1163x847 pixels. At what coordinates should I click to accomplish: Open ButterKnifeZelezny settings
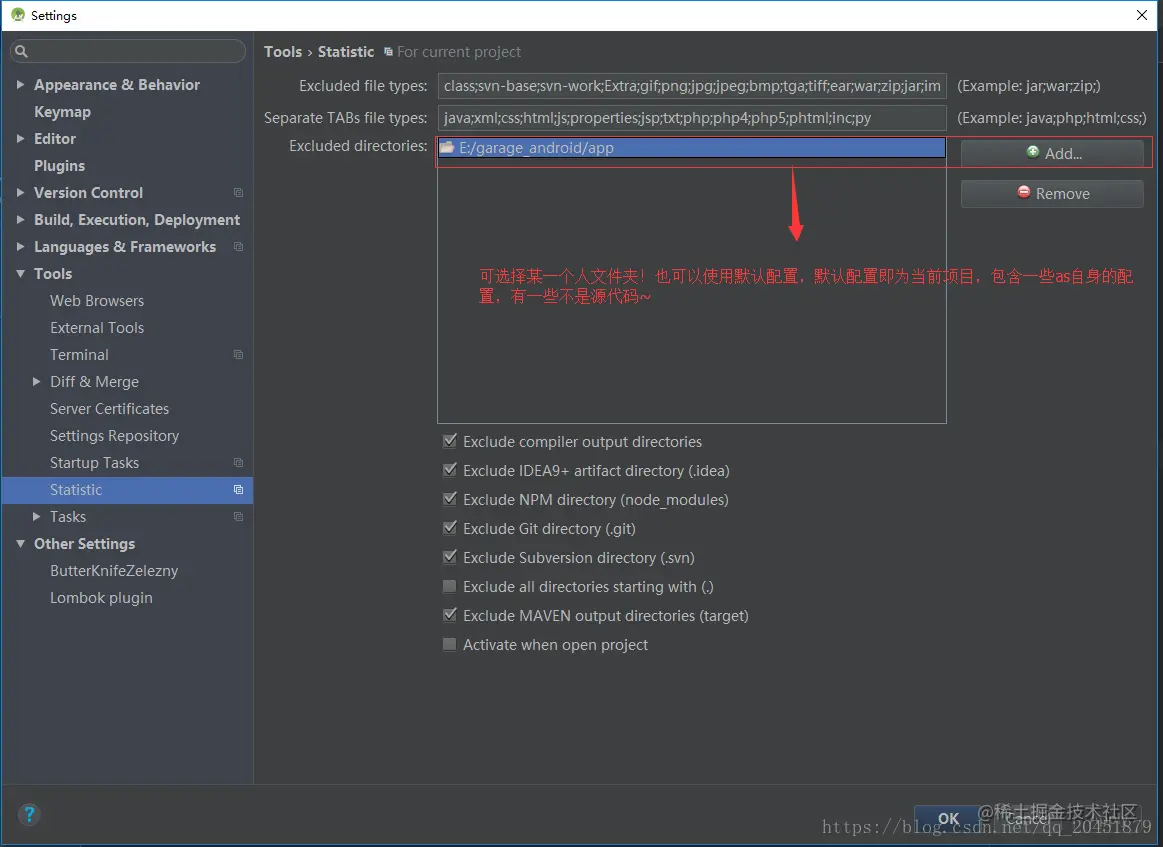pyautogui.click(x=114, y=571)
